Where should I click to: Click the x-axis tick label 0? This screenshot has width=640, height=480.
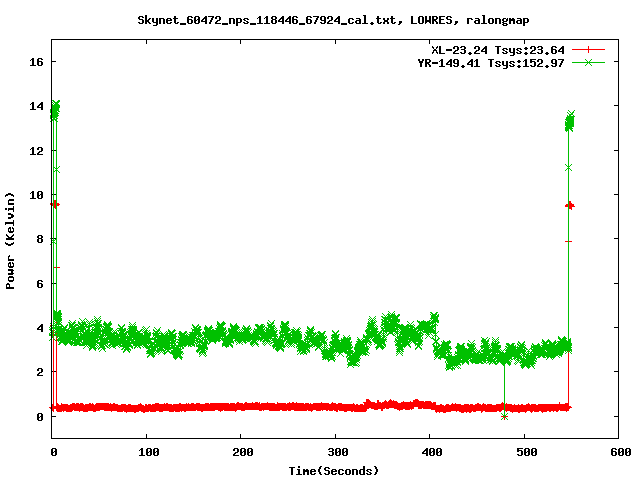coord(53,452)
